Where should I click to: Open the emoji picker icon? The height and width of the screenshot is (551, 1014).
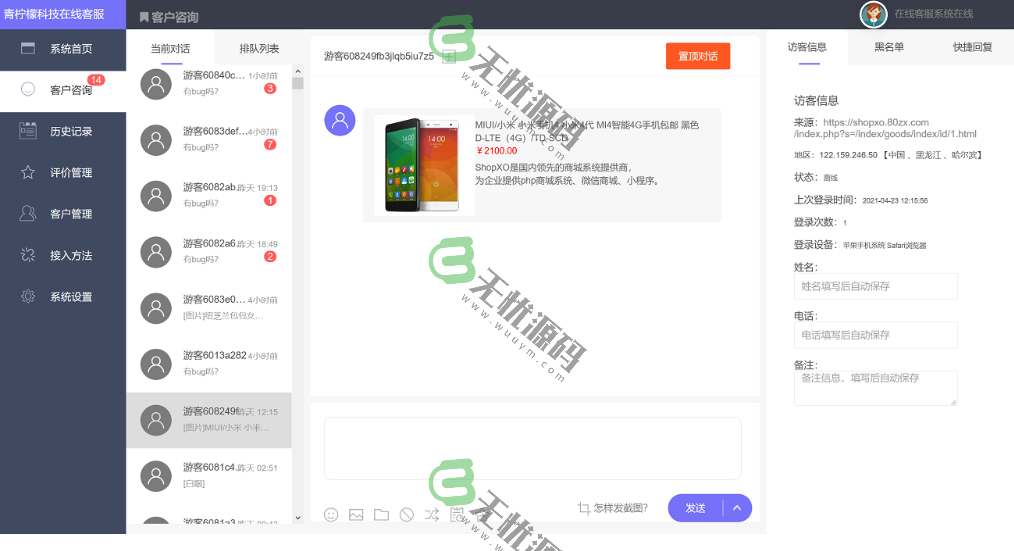click(x=331, y=515)
